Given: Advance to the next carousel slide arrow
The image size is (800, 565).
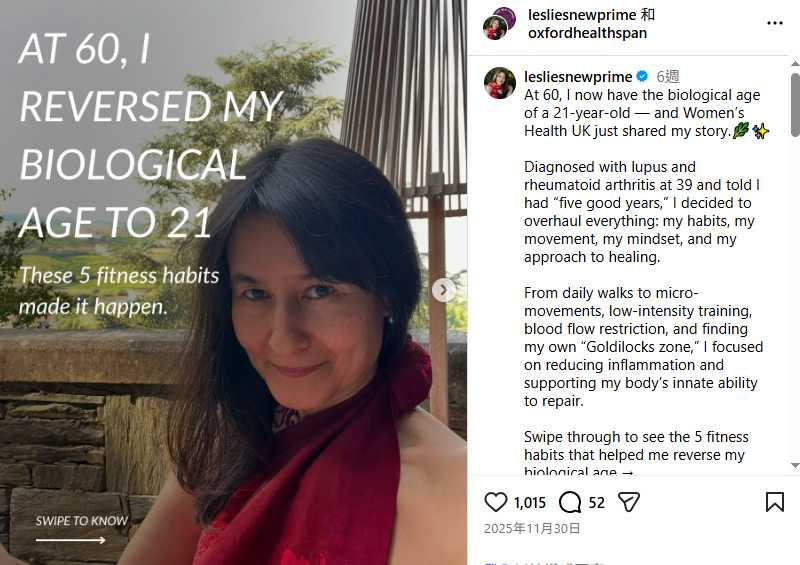Looking at the screenshot, I should 444,290.
